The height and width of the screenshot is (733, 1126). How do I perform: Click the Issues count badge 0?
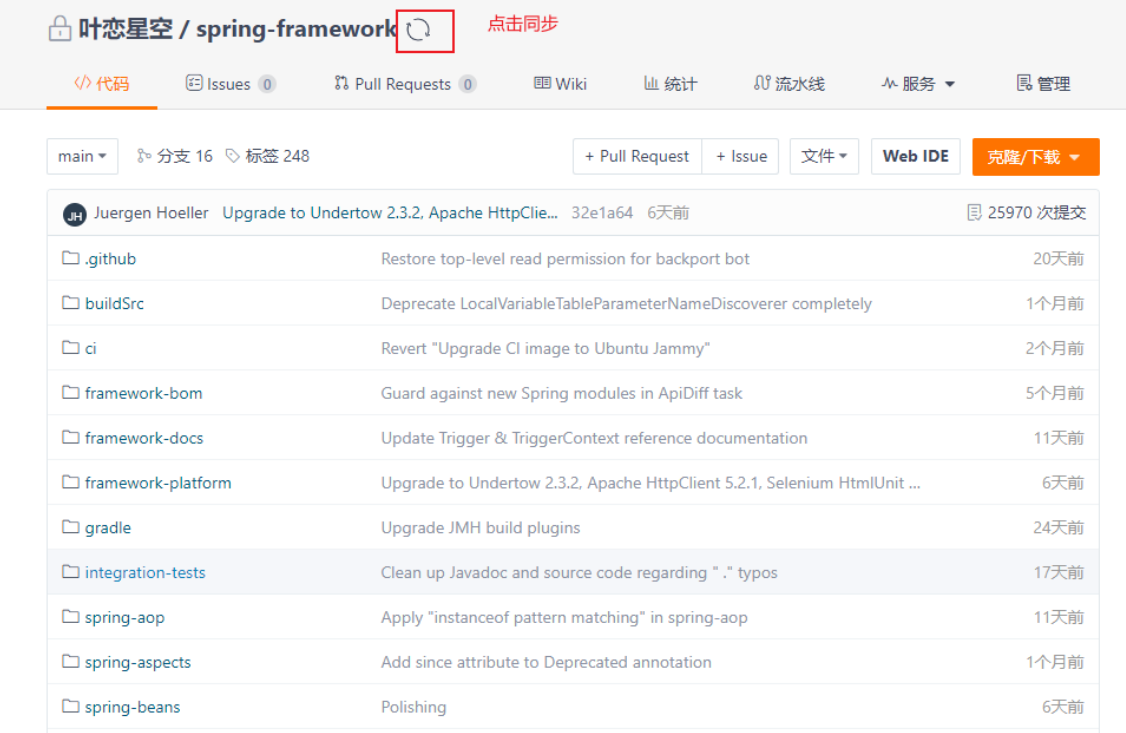pyautogui.click(x=267, y=85)
